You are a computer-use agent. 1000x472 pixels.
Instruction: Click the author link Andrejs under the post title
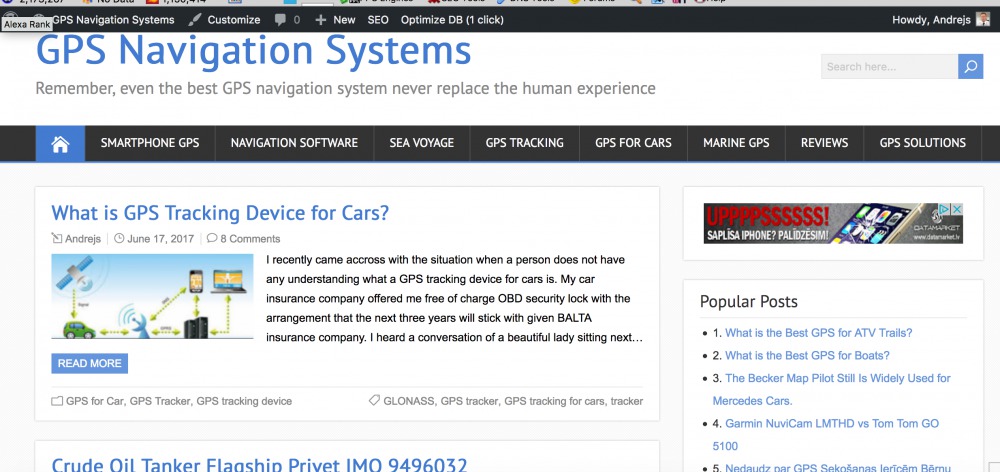point(83,239)
